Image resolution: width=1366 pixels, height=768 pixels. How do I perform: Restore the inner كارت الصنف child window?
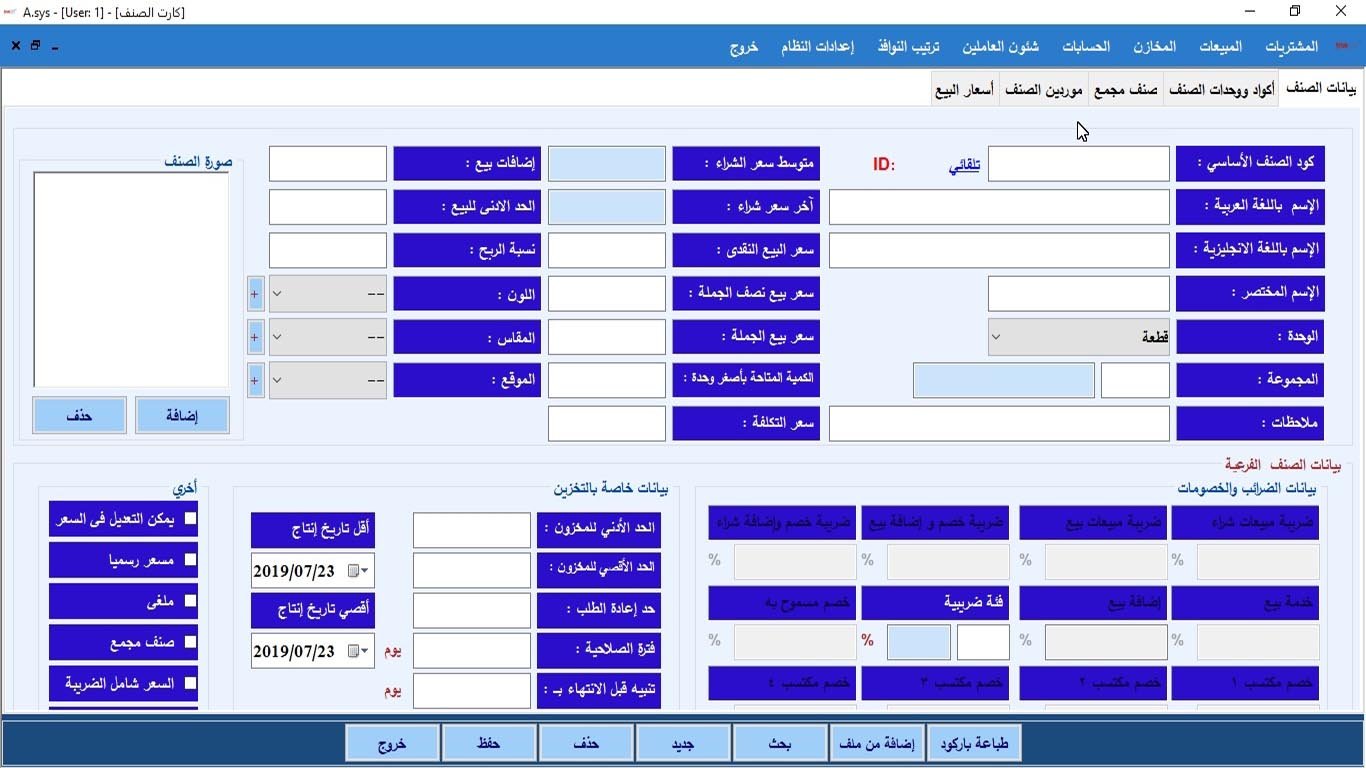tap(35, 46)
